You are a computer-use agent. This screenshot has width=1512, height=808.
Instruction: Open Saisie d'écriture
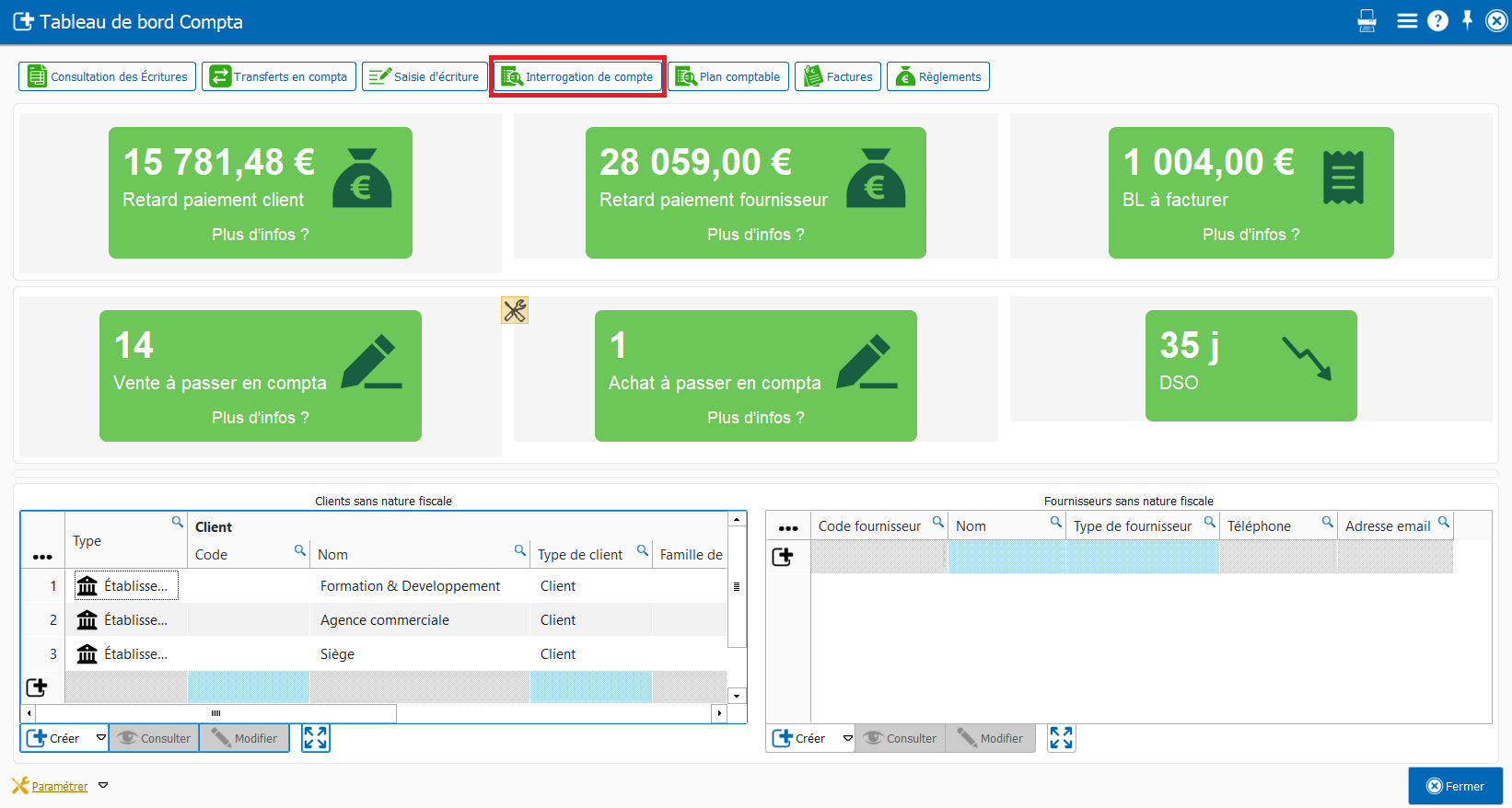coord(425,77)
